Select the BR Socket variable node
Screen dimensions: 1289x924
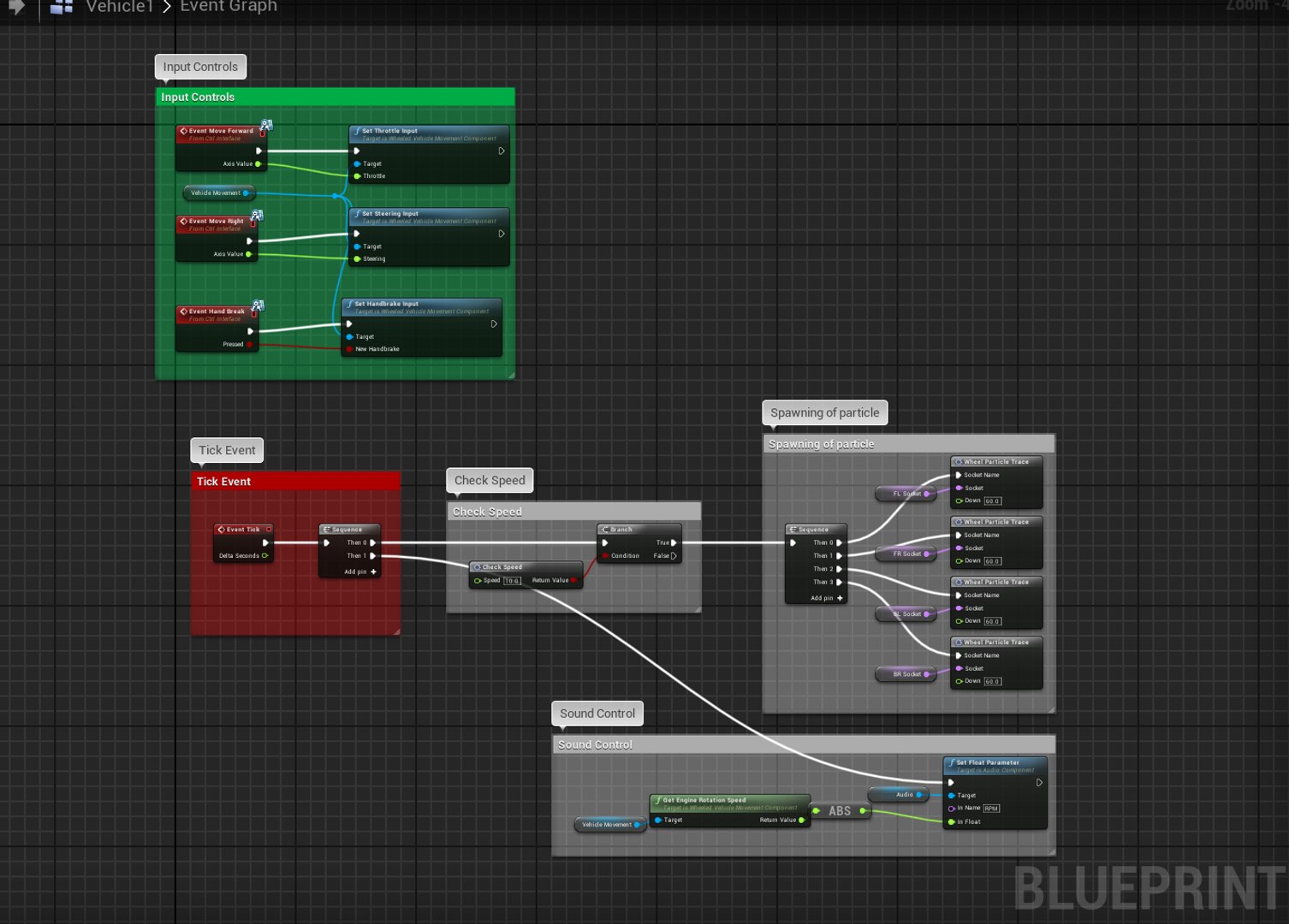(906, 674)
